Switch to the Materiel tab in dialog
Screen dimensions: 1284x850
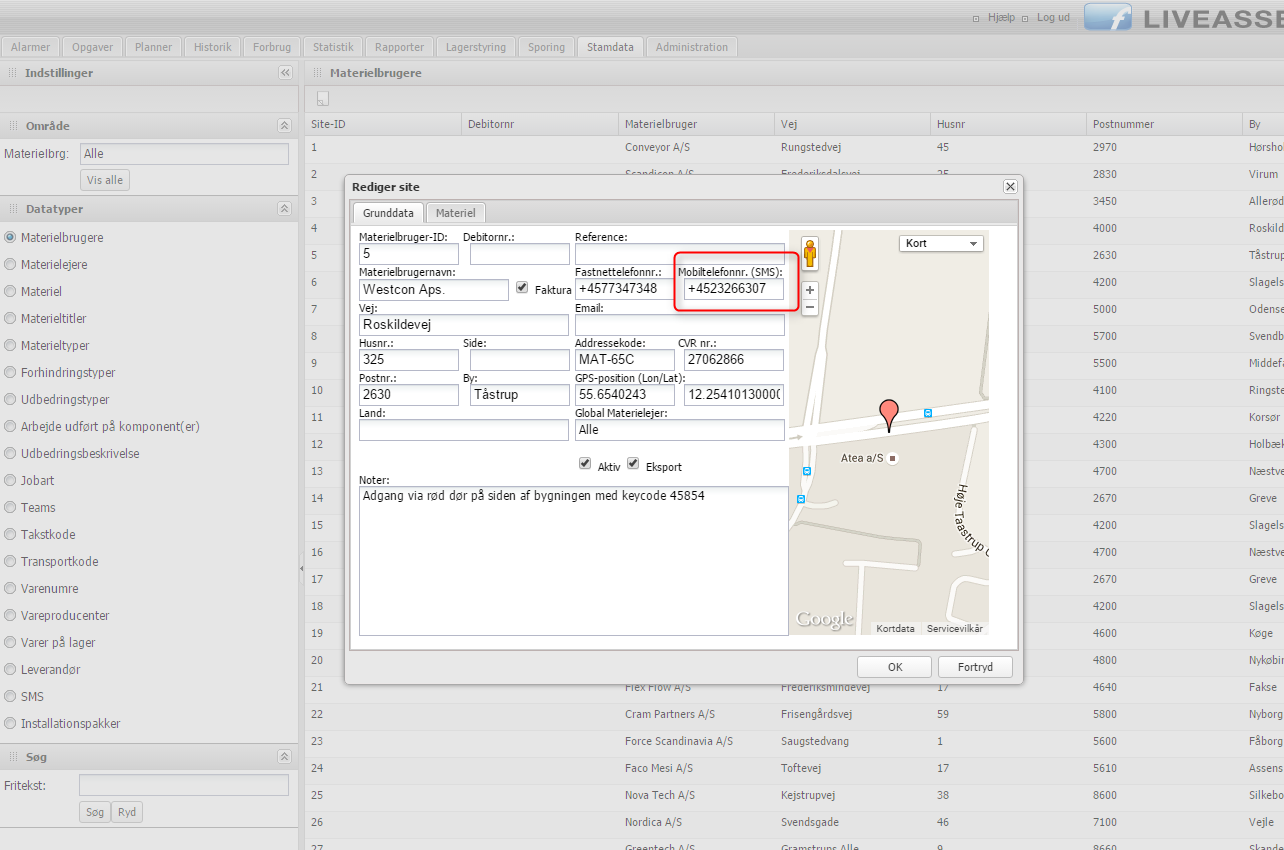tap(455, 212)
